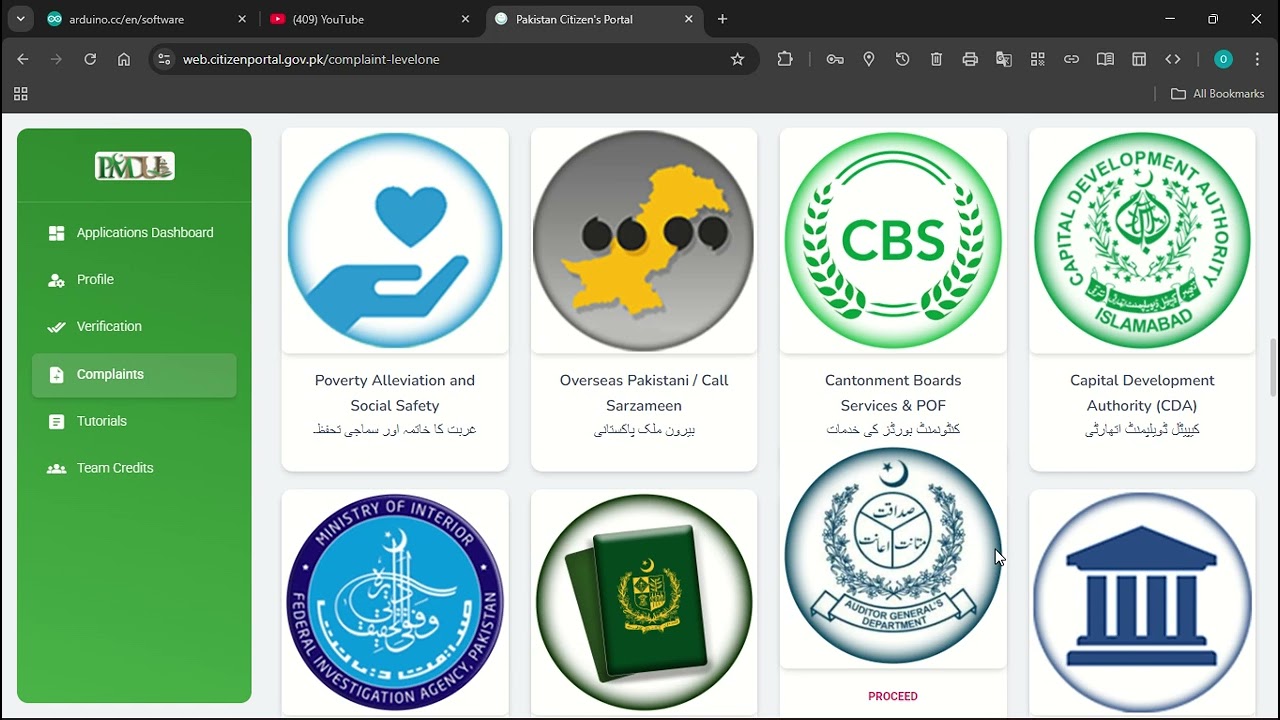View site information in address bar
This screenshot has height=720, width=1280.
165,59
